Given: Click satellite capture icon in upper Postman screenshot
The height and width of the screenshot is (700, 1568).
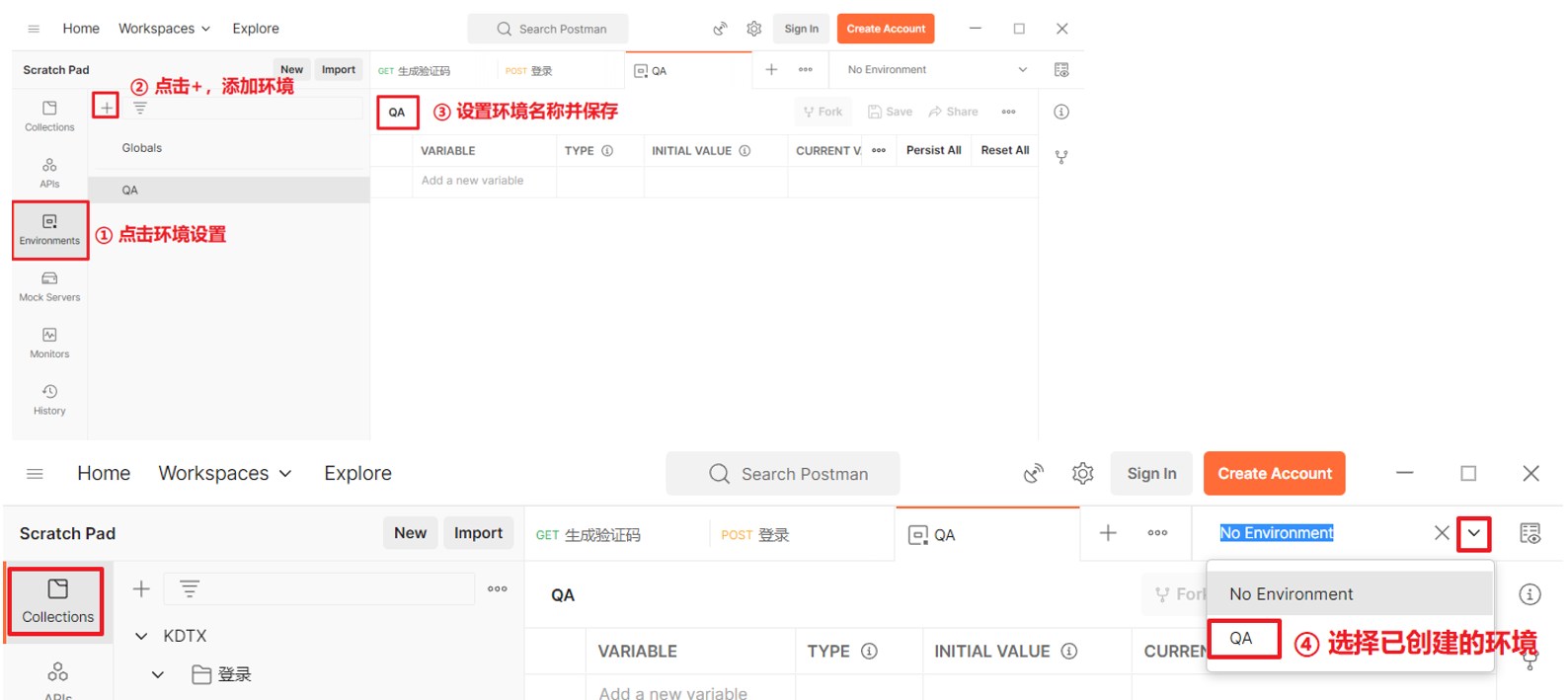Looking at the screenshot, I should pyautogui.click(x=720, y=29).
